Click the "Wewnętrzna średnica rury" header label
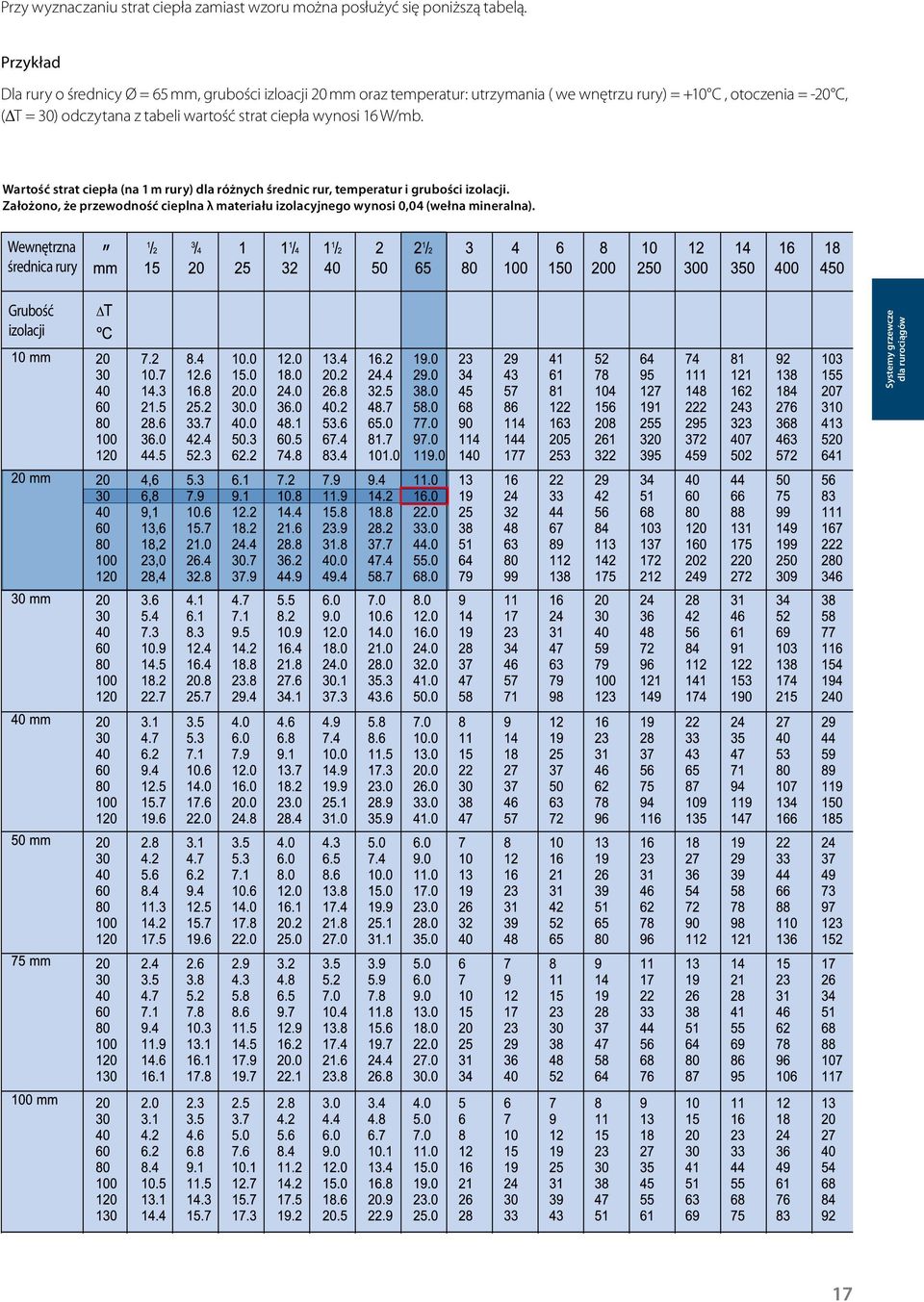 (x=42, y=257)
